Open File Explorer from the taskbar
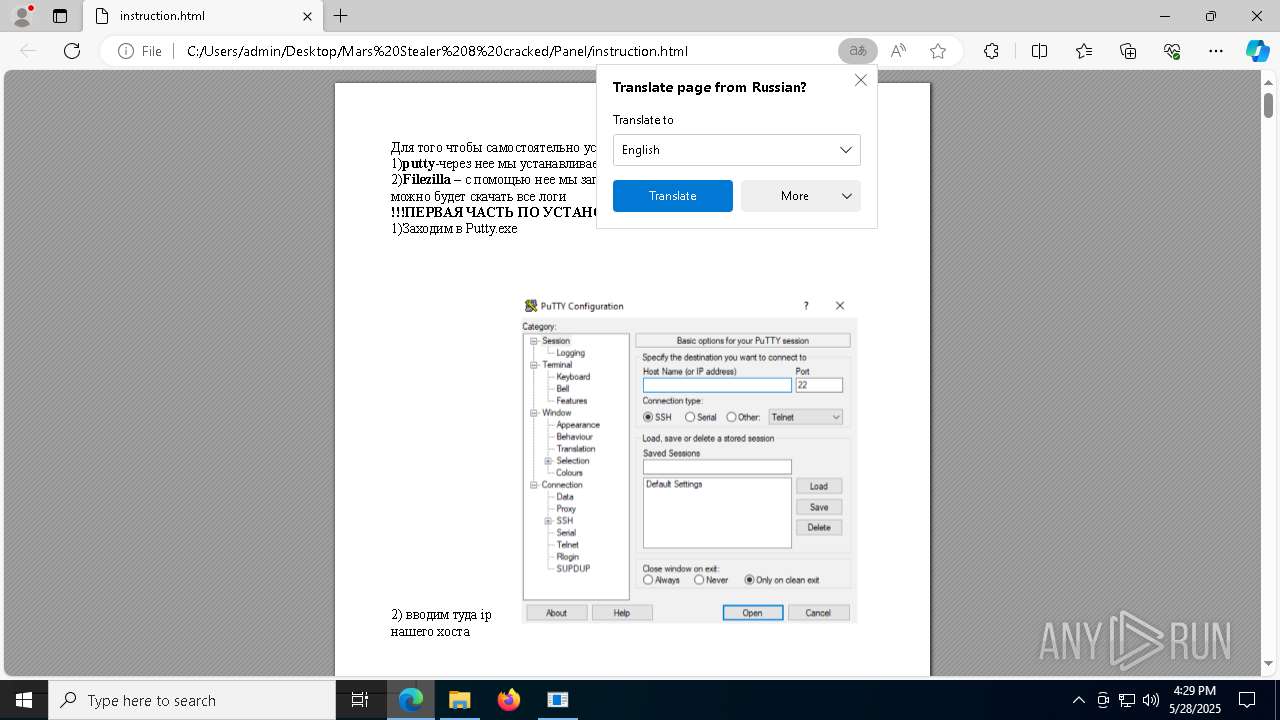Viewport: 1280px width, 720px height. point(459,700)
